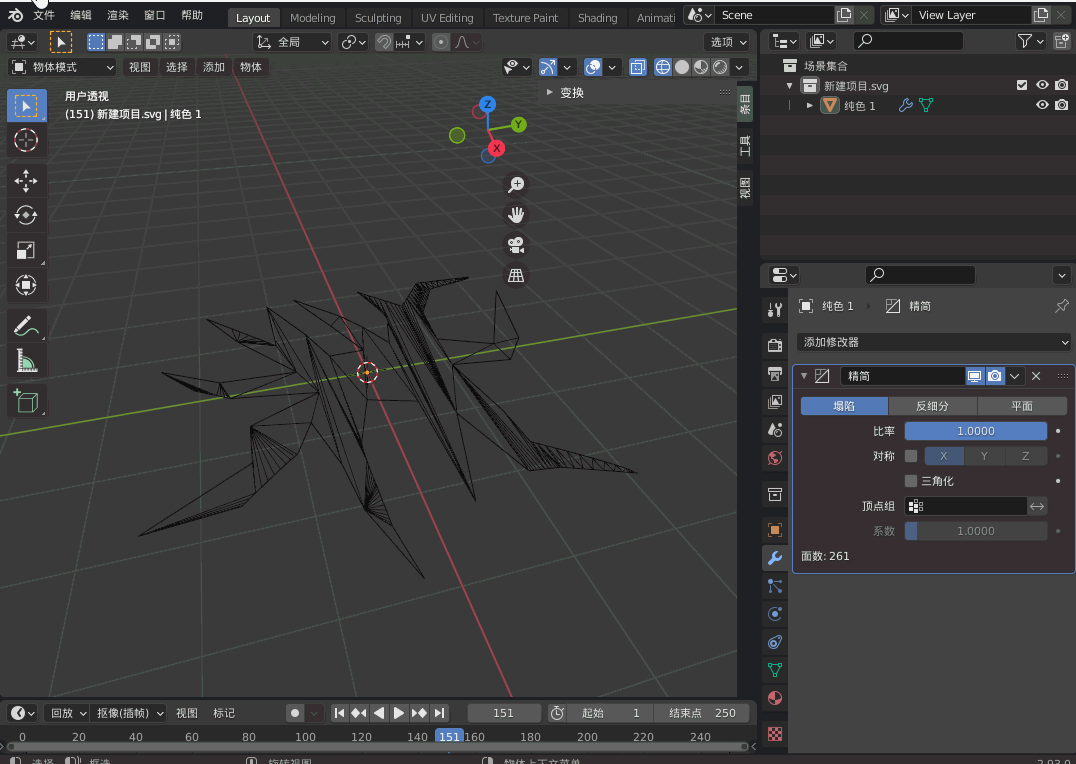Open the View Layer properties tab
The image size is (1076, 764).
[775, 402]
